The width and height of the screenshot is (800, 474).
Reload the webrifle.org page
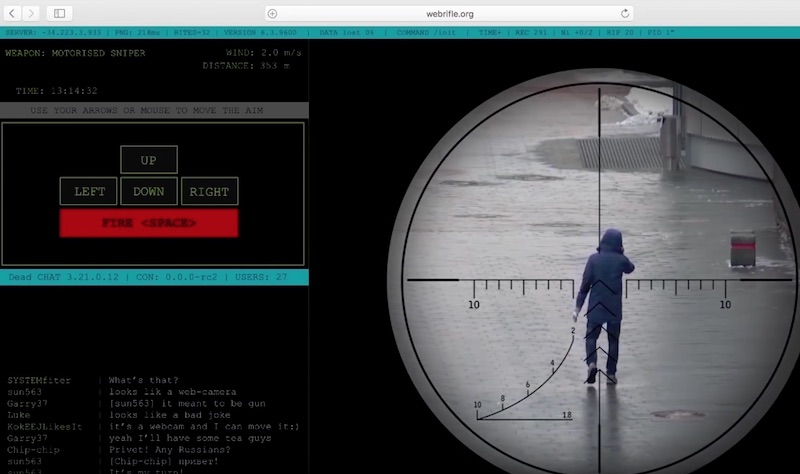(626, 13)
